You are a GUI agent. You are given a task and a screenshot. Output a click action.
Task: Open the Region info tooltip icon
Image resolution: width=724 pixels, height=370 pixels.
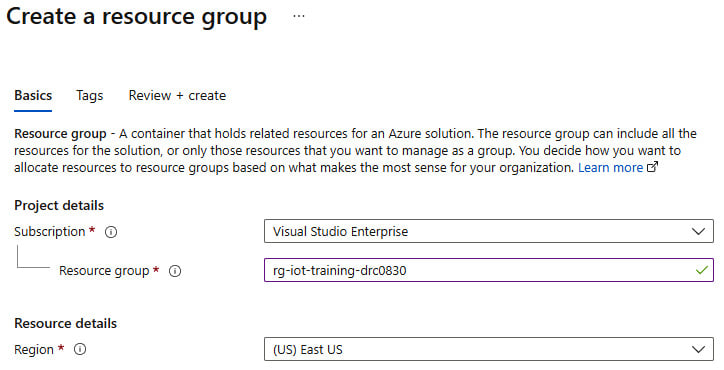(x=80, y=349)
